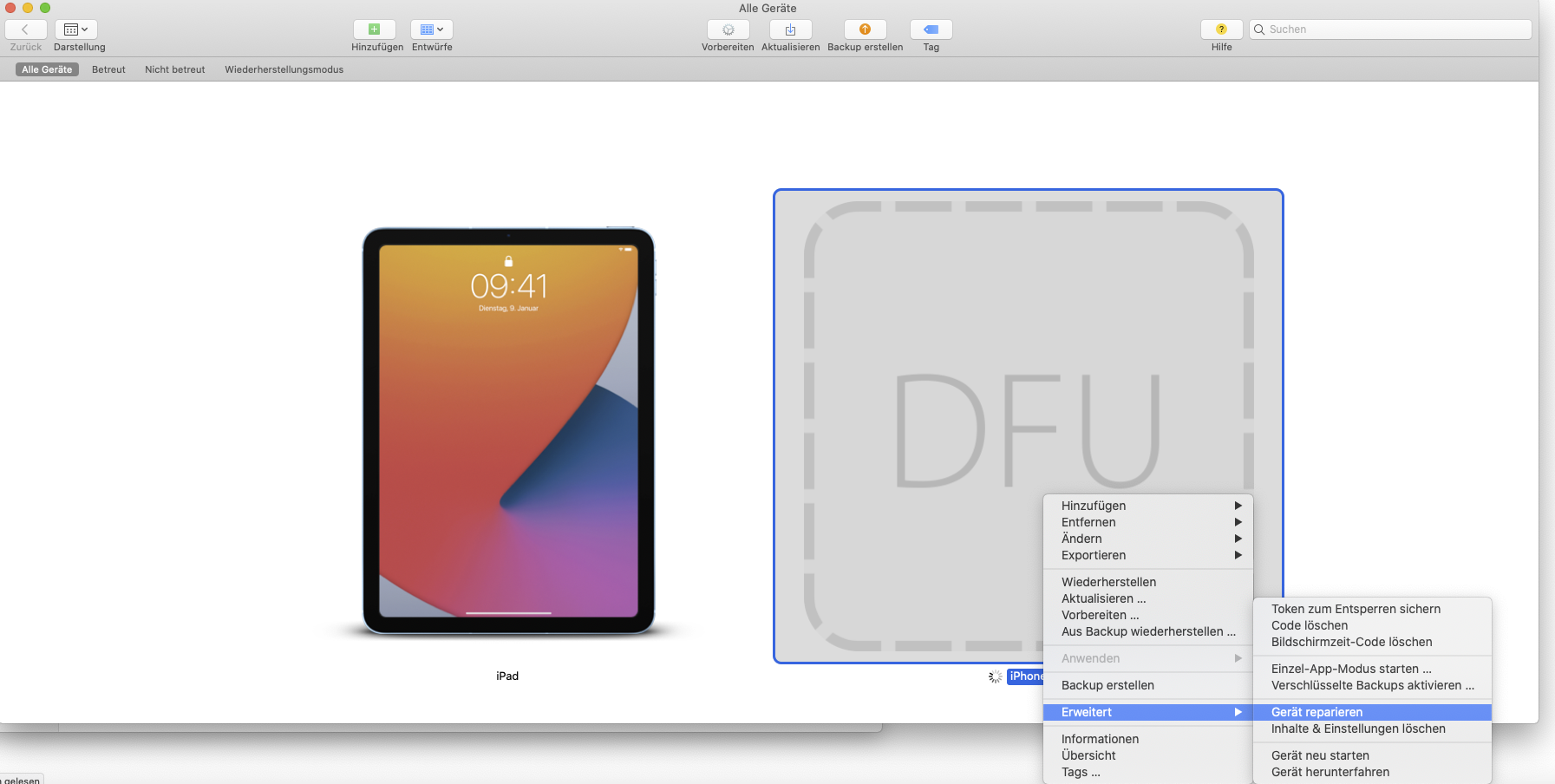
Task: Open Hilfe with the question mark icon
Action: coord(1221,29)
